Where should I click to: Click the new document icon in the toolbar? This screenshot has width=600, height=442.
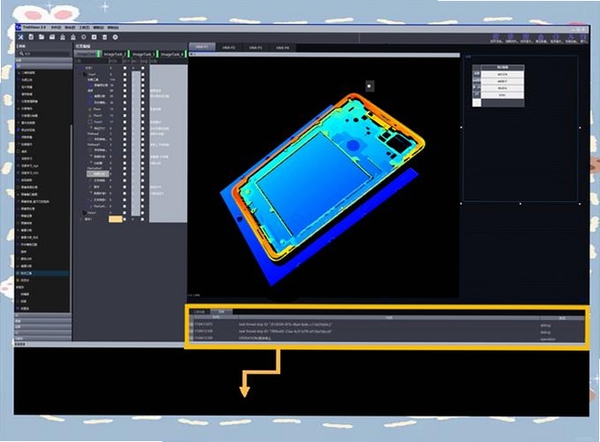click(x=31, y=37)
